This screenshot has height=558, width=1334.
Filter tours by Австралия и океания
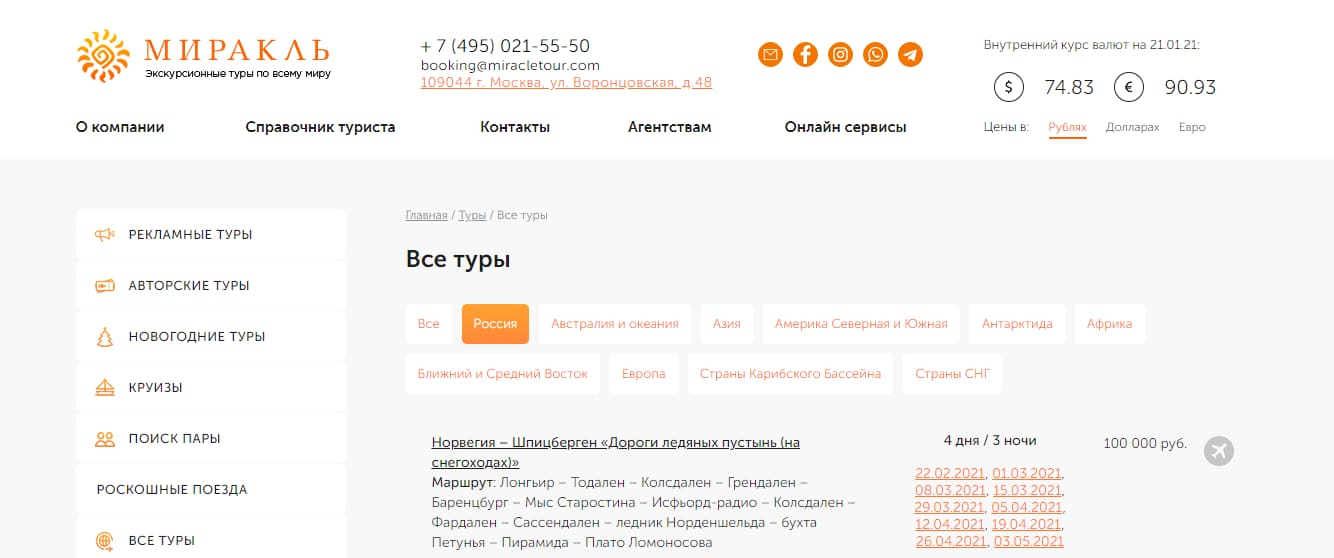(x=615, y=324)
